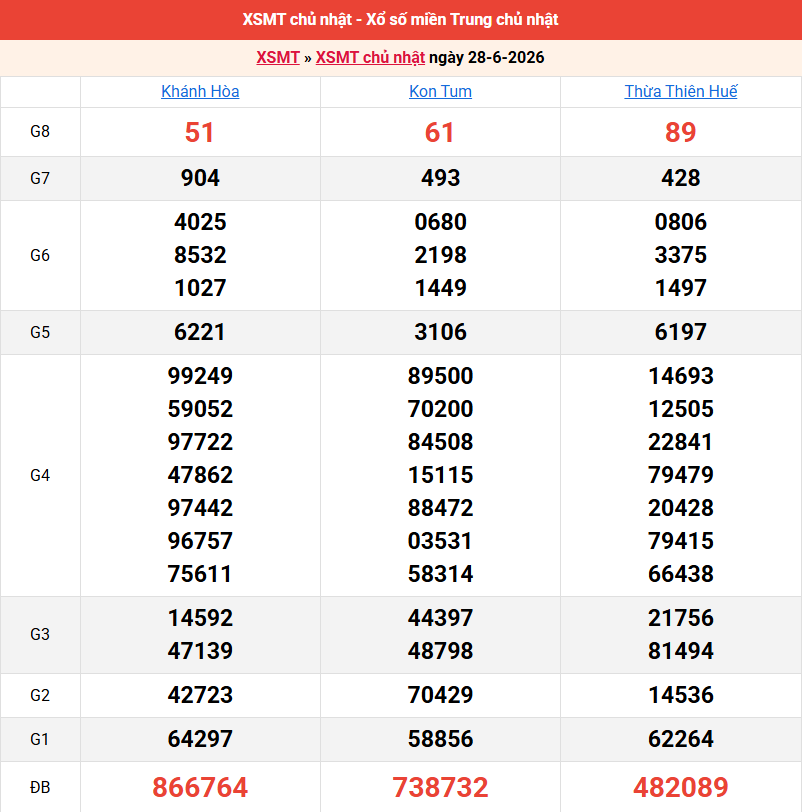Select Khánh Hòa G8 result 51
Viewport: 802px width, 812px height.
(x=200, y=132)
